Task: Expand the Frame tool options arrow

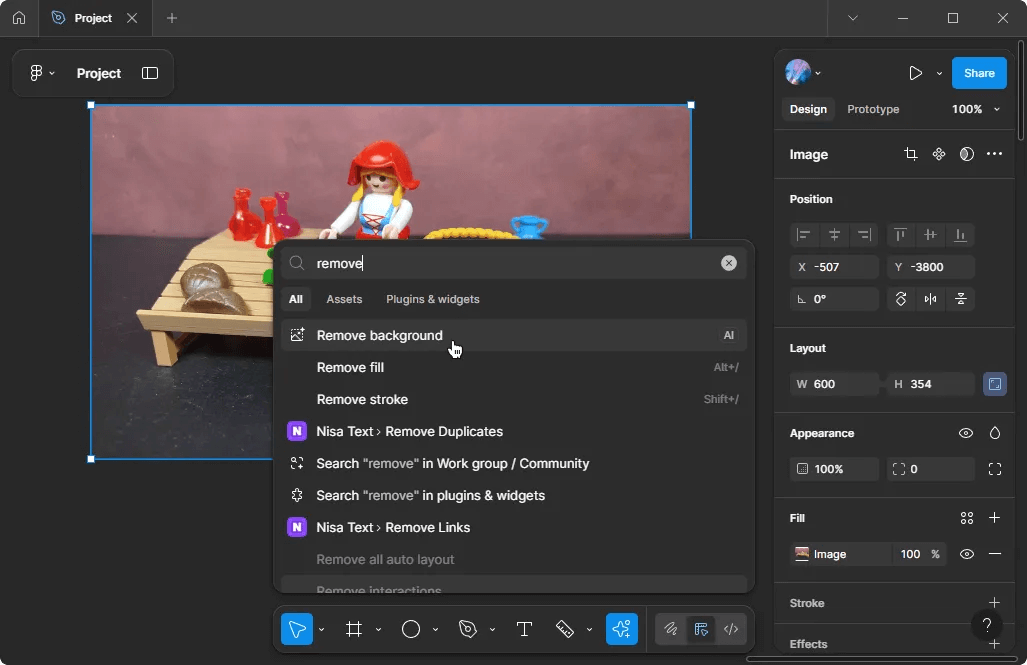Action: pos(379,630)
